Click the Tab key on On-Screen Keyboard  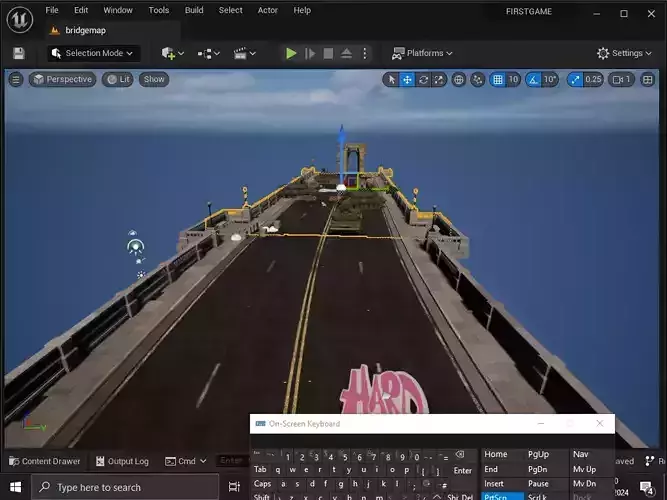(260, 469)
